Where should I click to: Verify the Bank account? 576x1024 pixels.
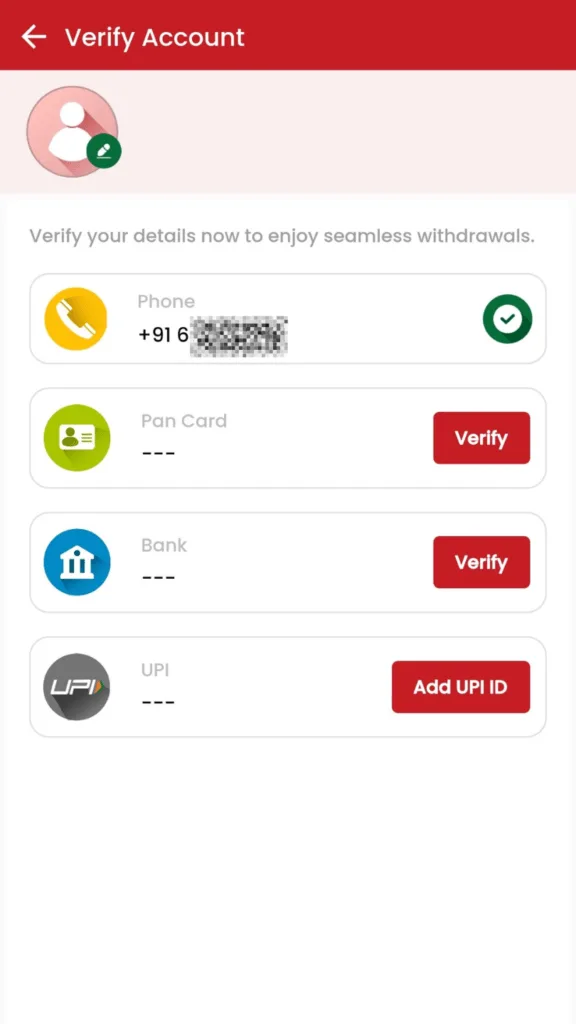[x=481, y=562]
